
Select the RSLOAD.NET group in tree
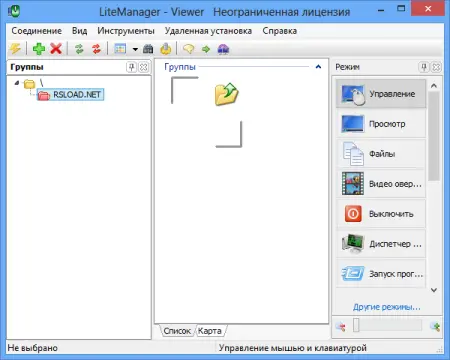[x=70, y=95]
